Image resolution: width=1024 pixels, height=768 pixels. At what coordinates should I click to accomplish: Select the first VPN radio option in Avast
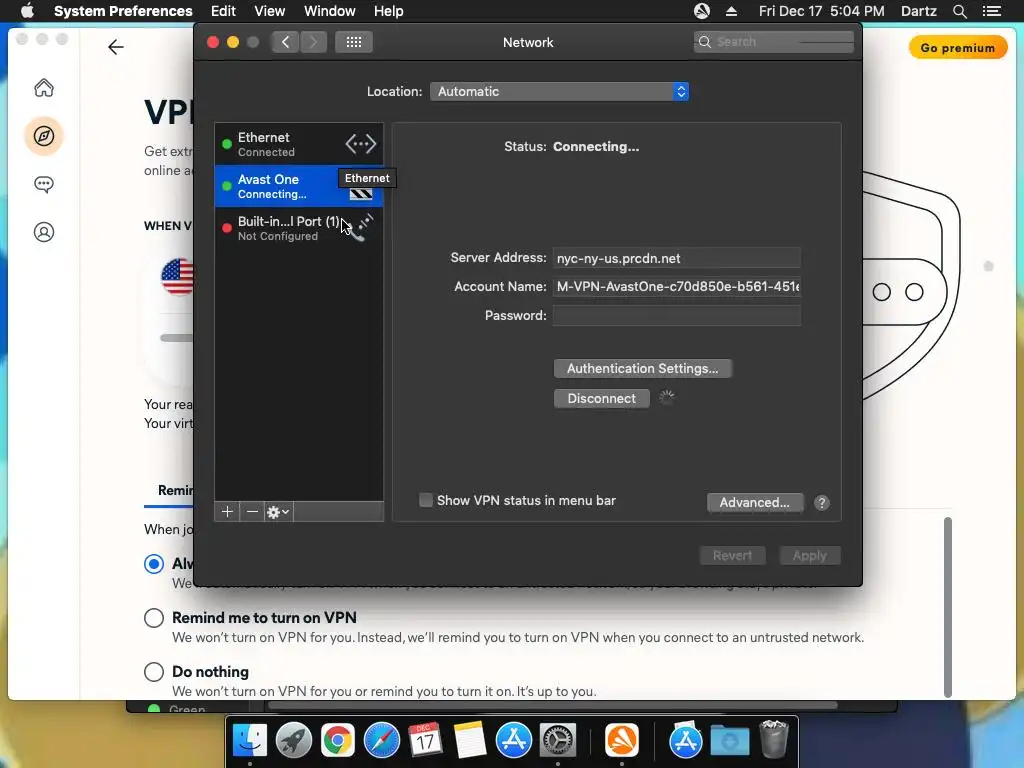(x=154, y=564)
